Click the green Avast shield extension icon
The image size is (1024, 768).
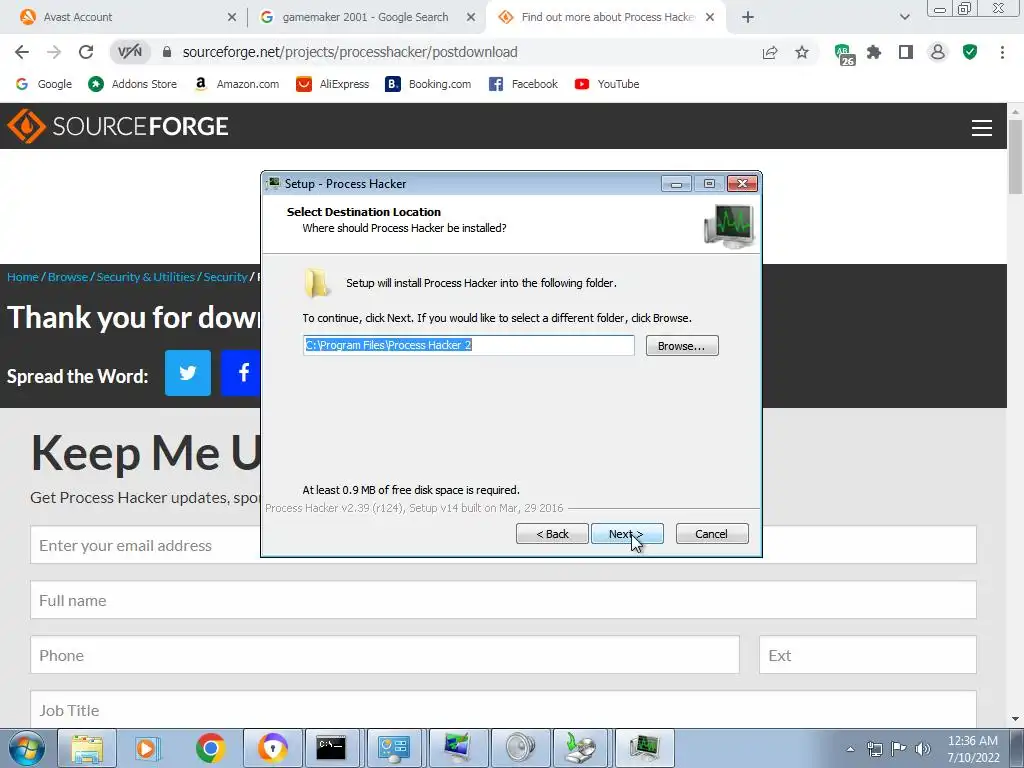coord(970,52)
